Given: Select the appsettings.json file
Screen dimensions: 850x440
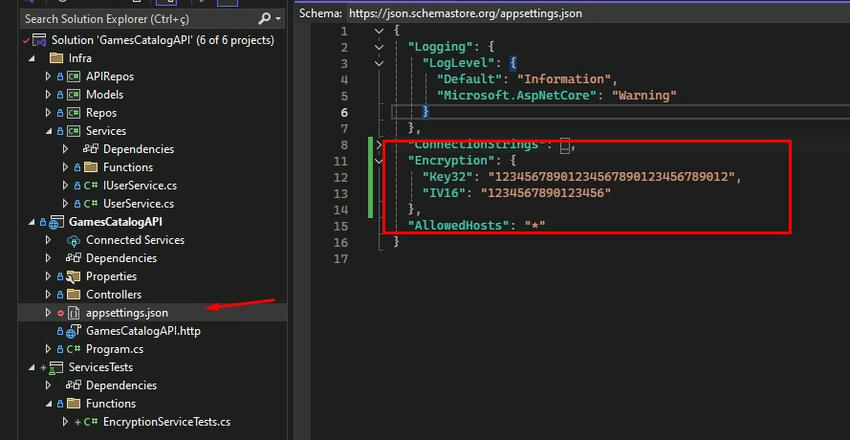Looking at the screenshot, I should click(127, 313).
